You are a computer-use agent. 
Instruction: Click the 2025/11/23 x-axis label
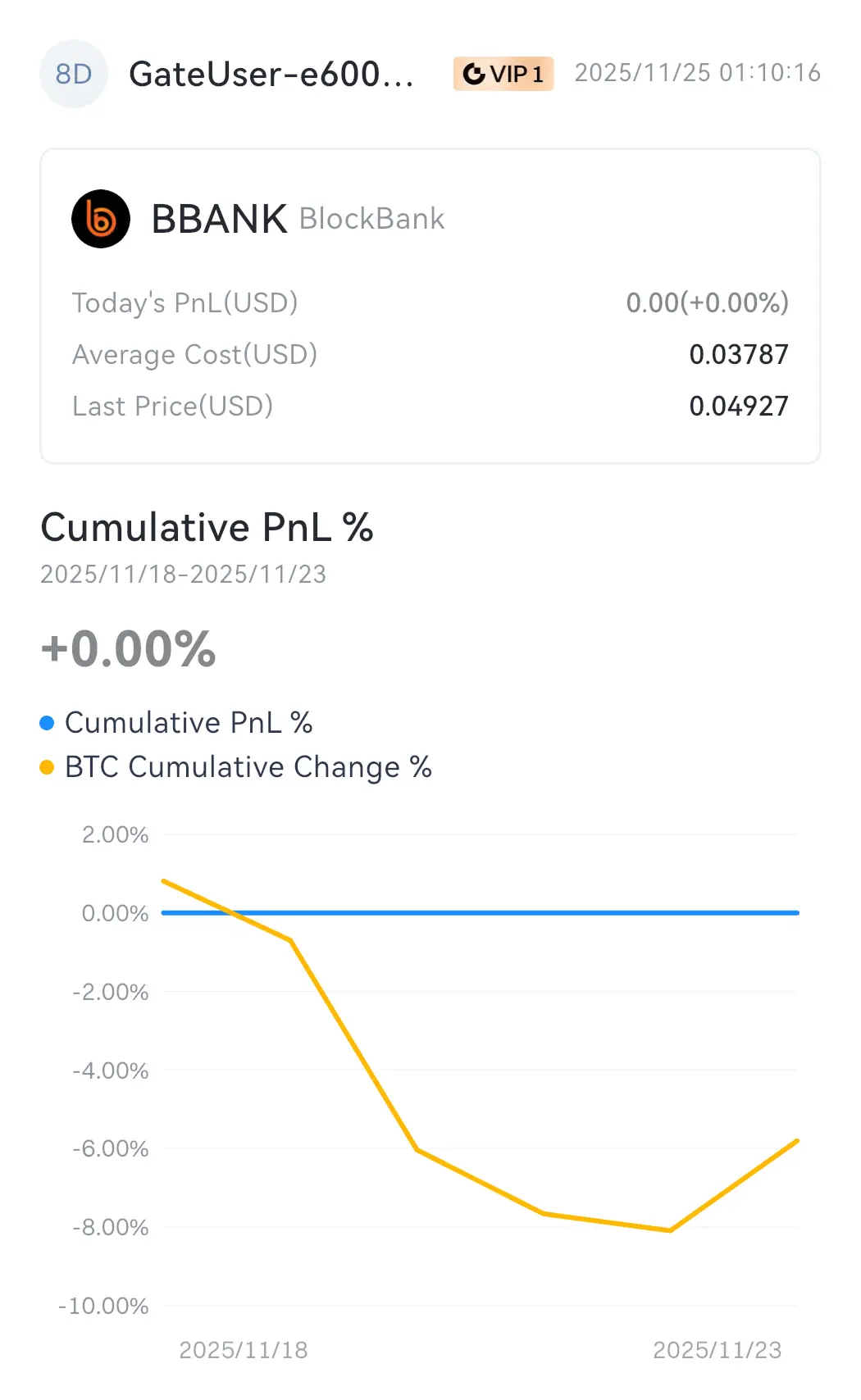coord(717,1350)
